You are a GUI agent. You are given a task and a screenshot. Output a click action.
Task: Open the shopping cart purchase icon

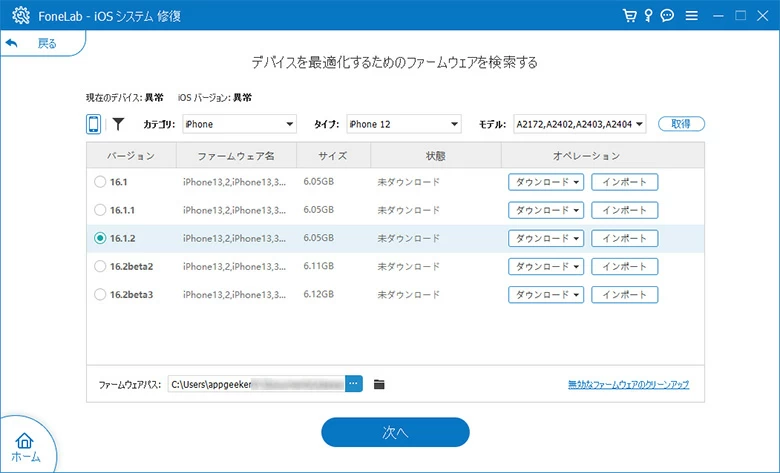point(630,16)
